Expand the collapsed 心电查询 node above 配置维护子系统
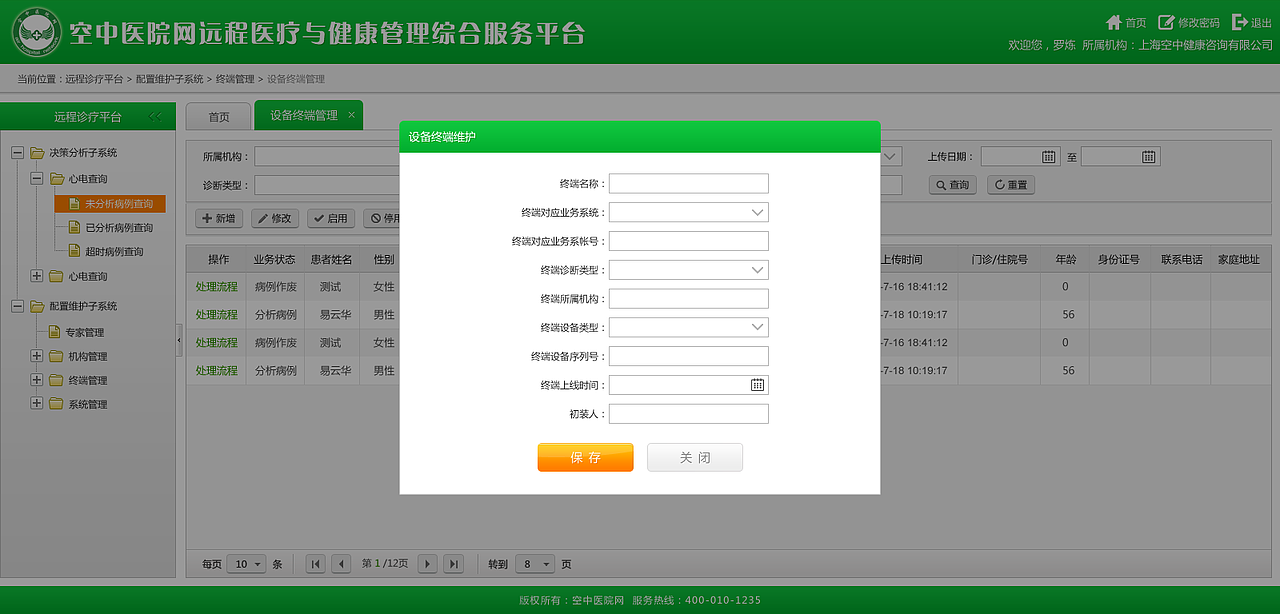1280x614 pixels. (x=37, y=276)
